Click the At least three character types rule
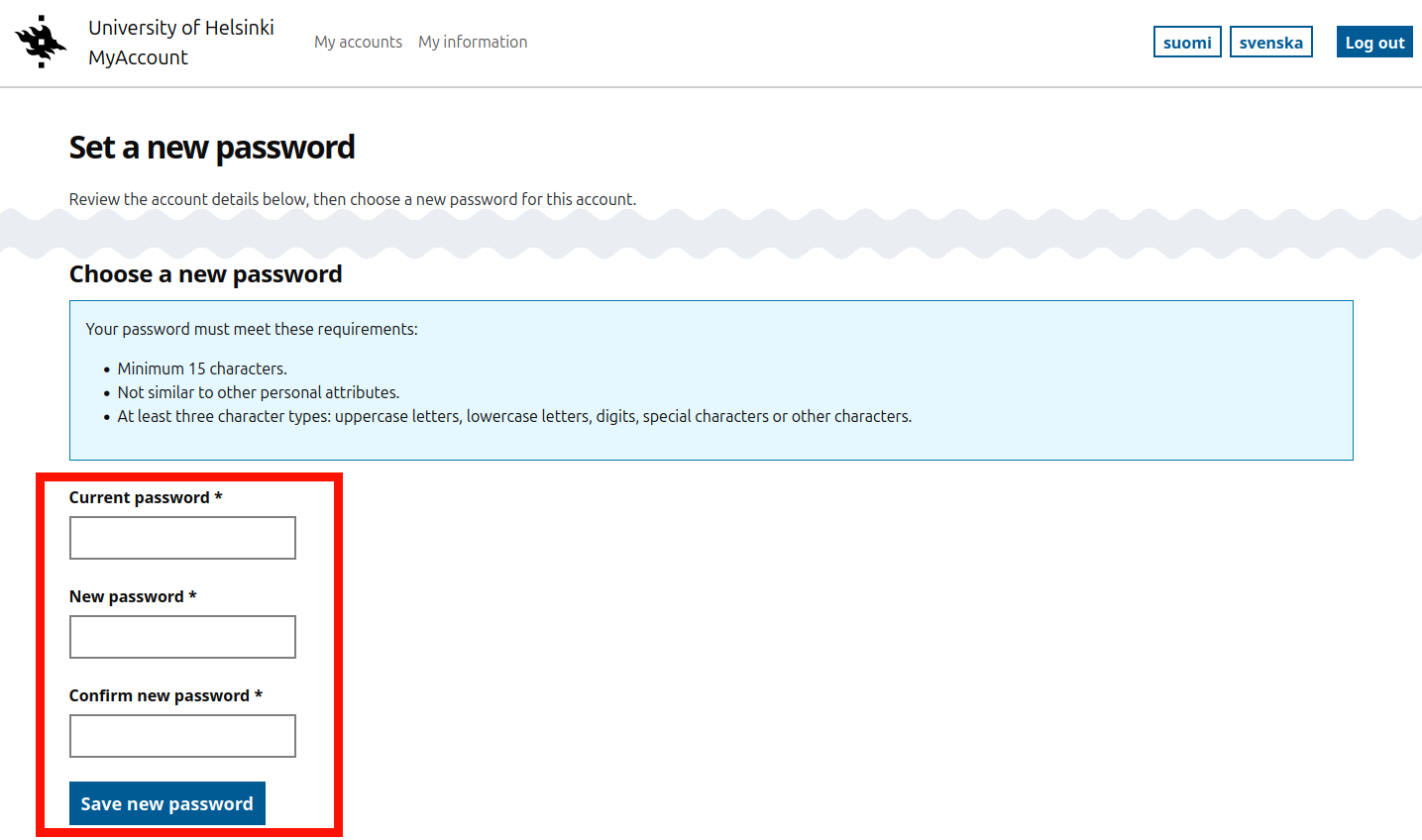This screenshot has height=840, width=1422. (x=514, y=416)
